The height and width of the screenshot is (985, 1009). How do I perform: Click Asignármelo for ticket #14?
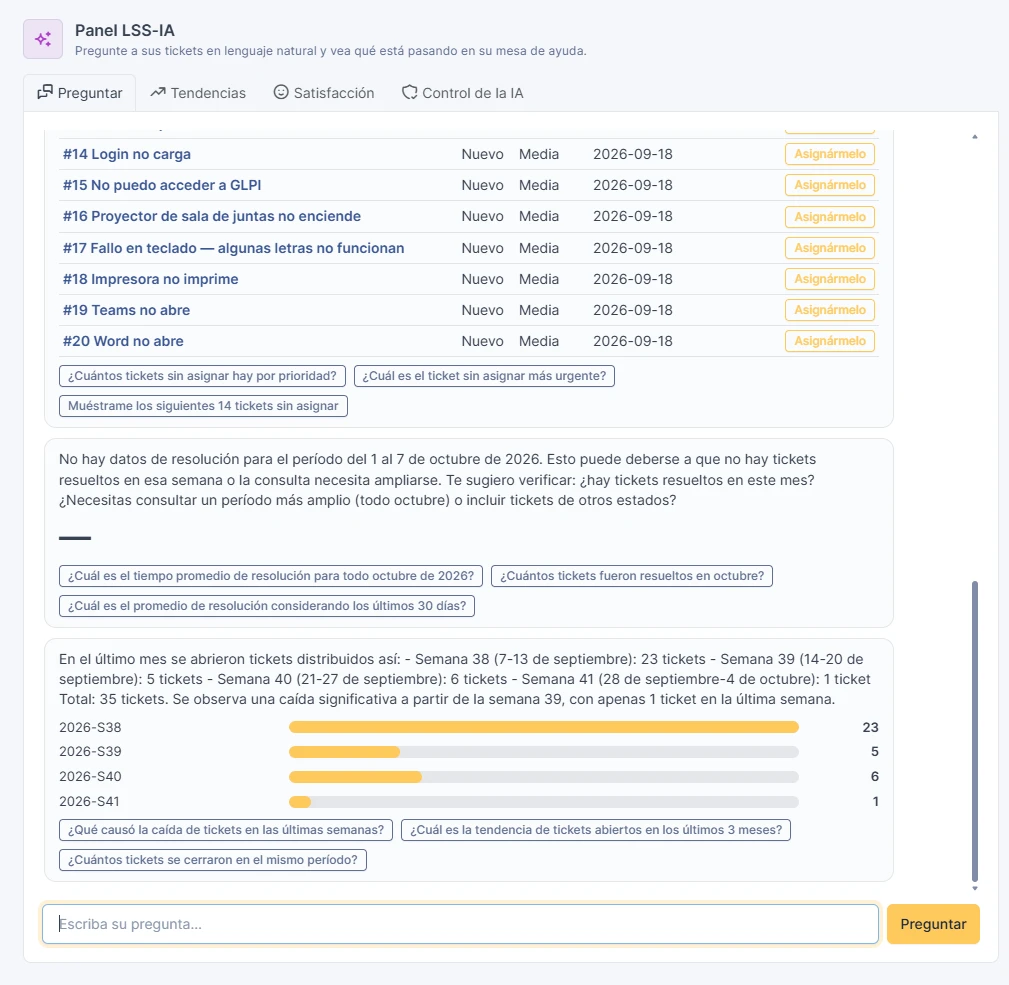(829, 154)
